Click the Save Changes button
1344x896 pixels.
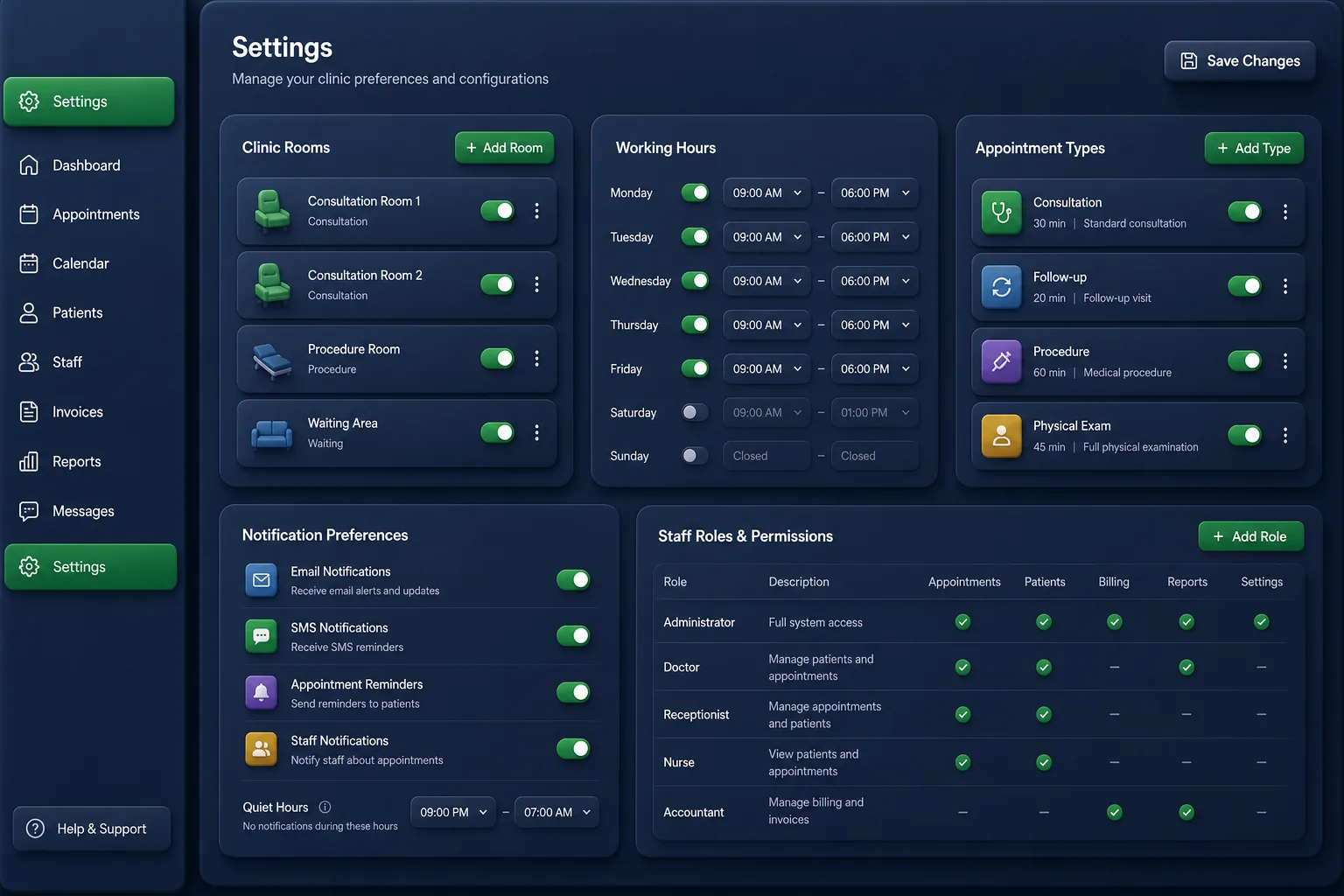point(1240,61)
